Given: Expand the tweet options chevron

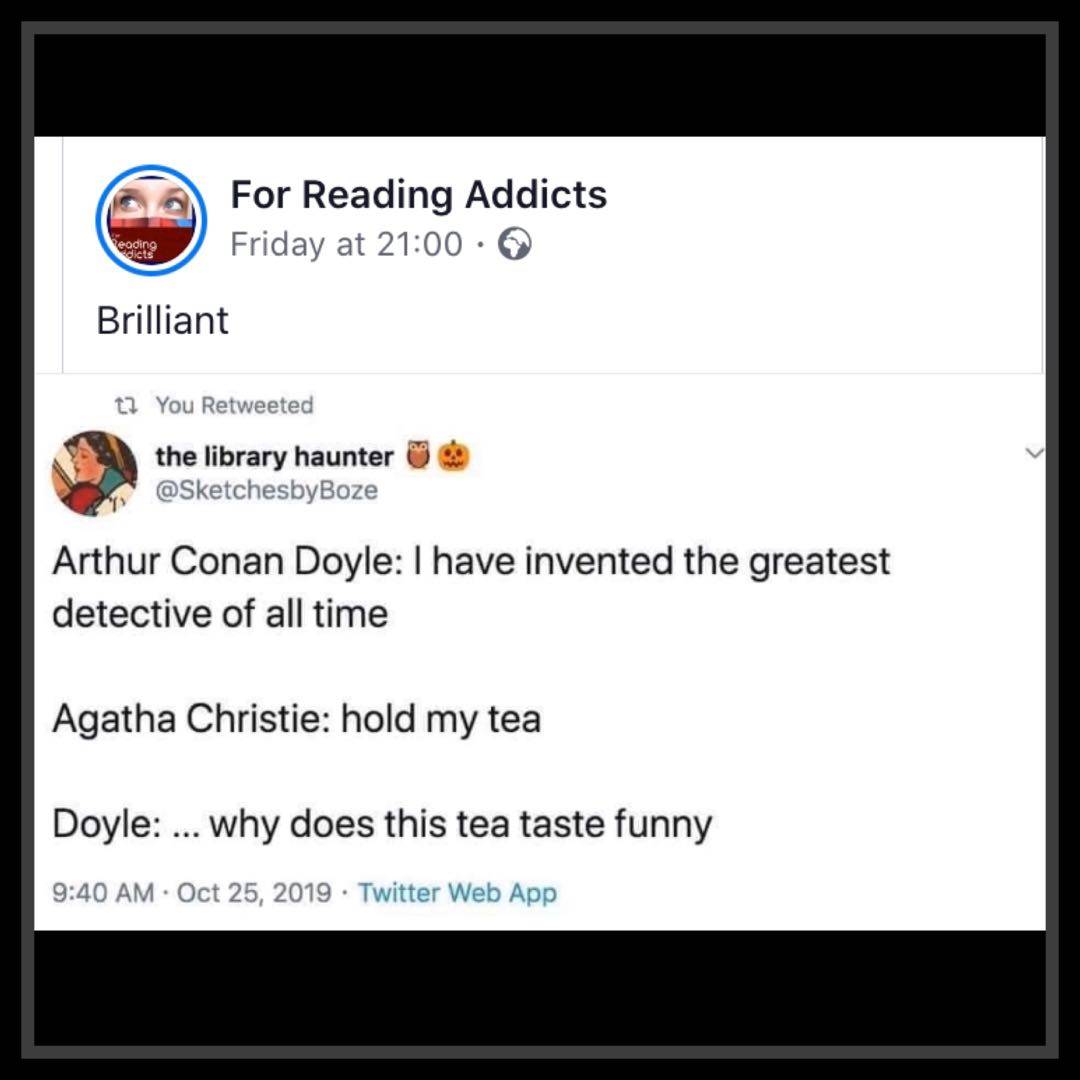Looking at the screenshot, I should [1035, 453].
